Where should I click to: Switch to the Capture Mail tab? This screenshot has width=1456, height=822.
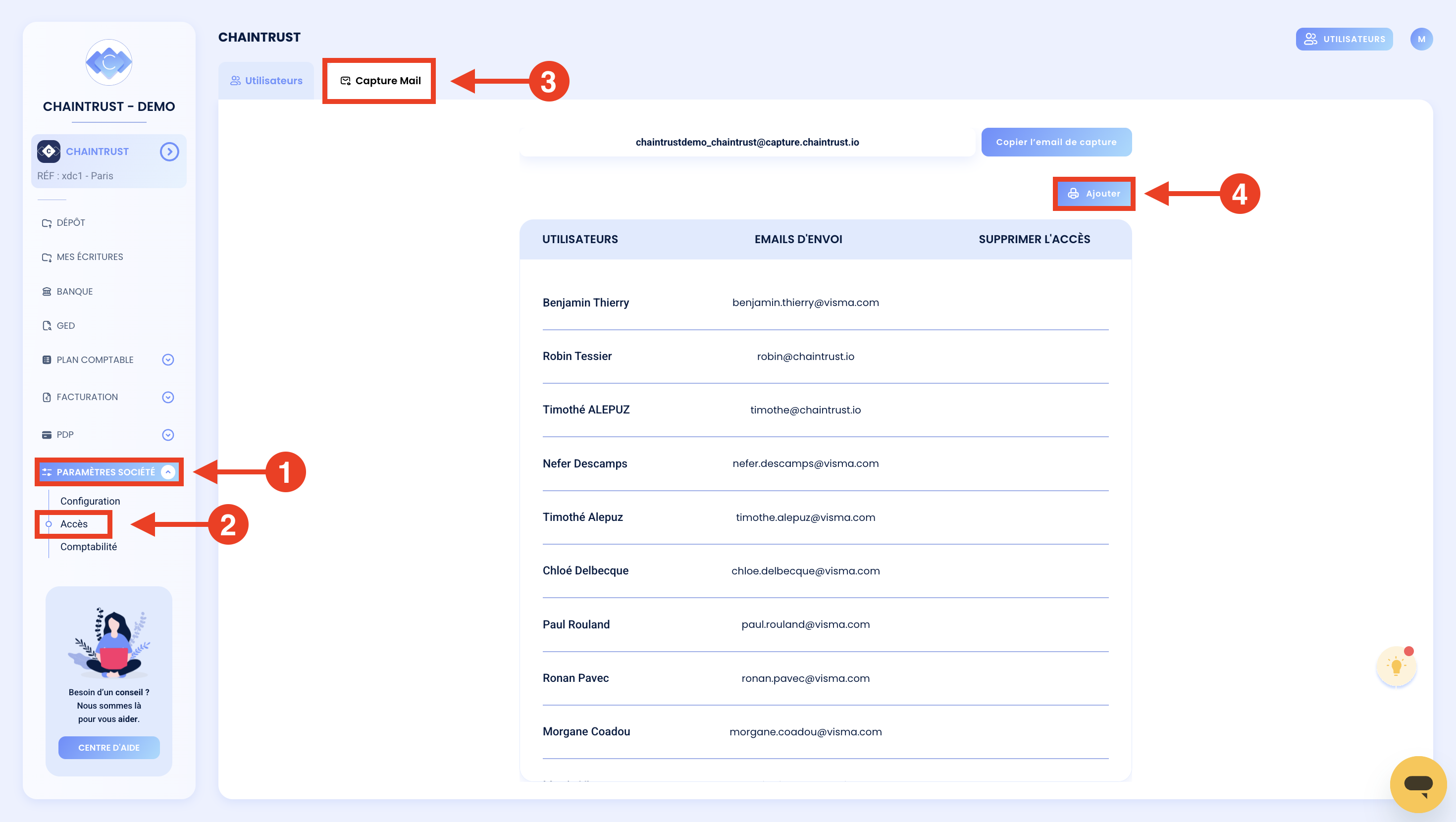click(x=380, y=80)
